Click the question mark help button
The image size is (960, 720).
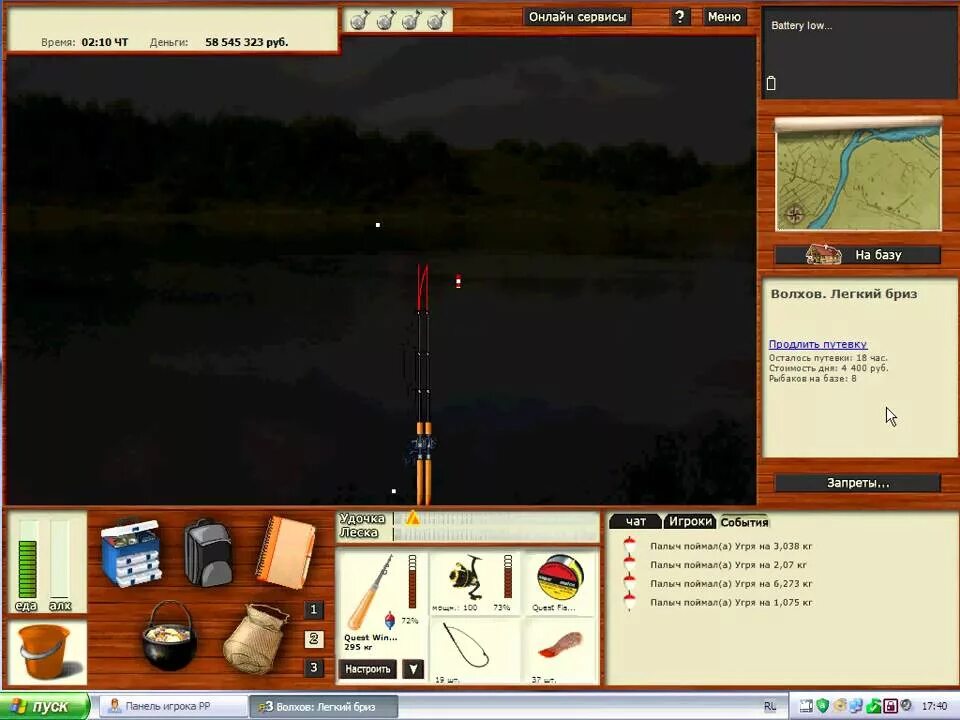(680, 17)
